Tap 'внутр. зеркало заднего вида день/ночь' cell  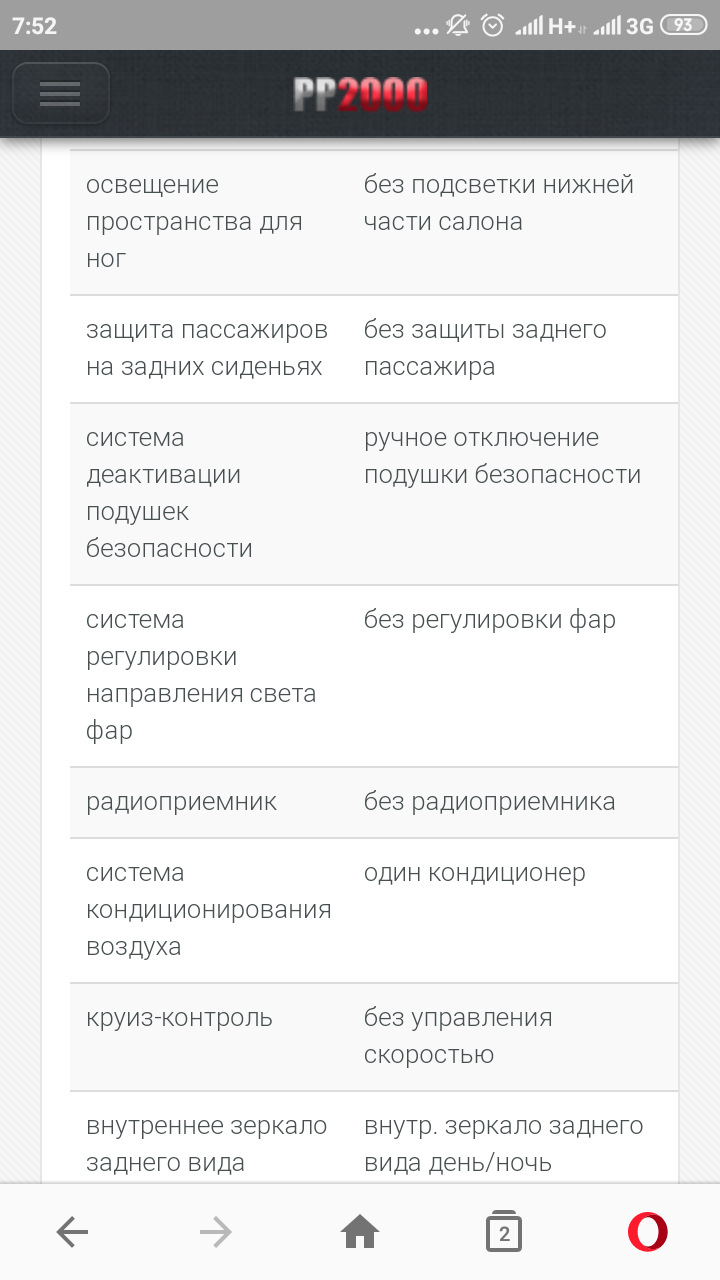pos(503,1144)
